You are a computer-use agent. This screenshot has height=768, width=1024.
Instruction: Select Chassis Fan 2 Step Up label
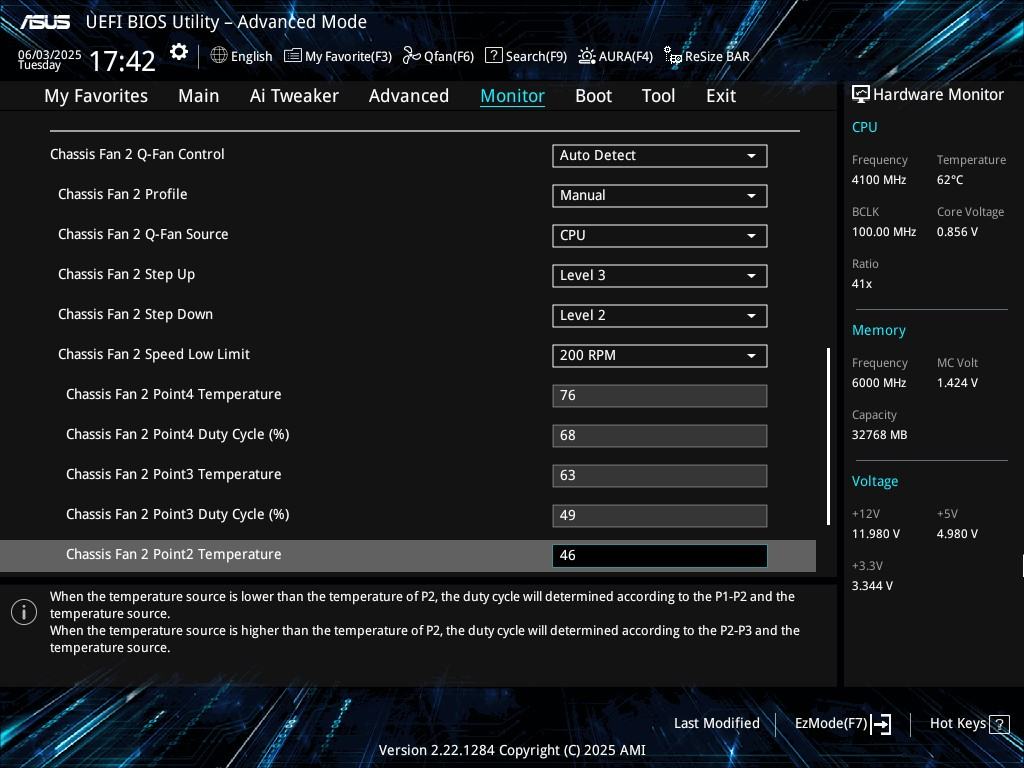126,275
